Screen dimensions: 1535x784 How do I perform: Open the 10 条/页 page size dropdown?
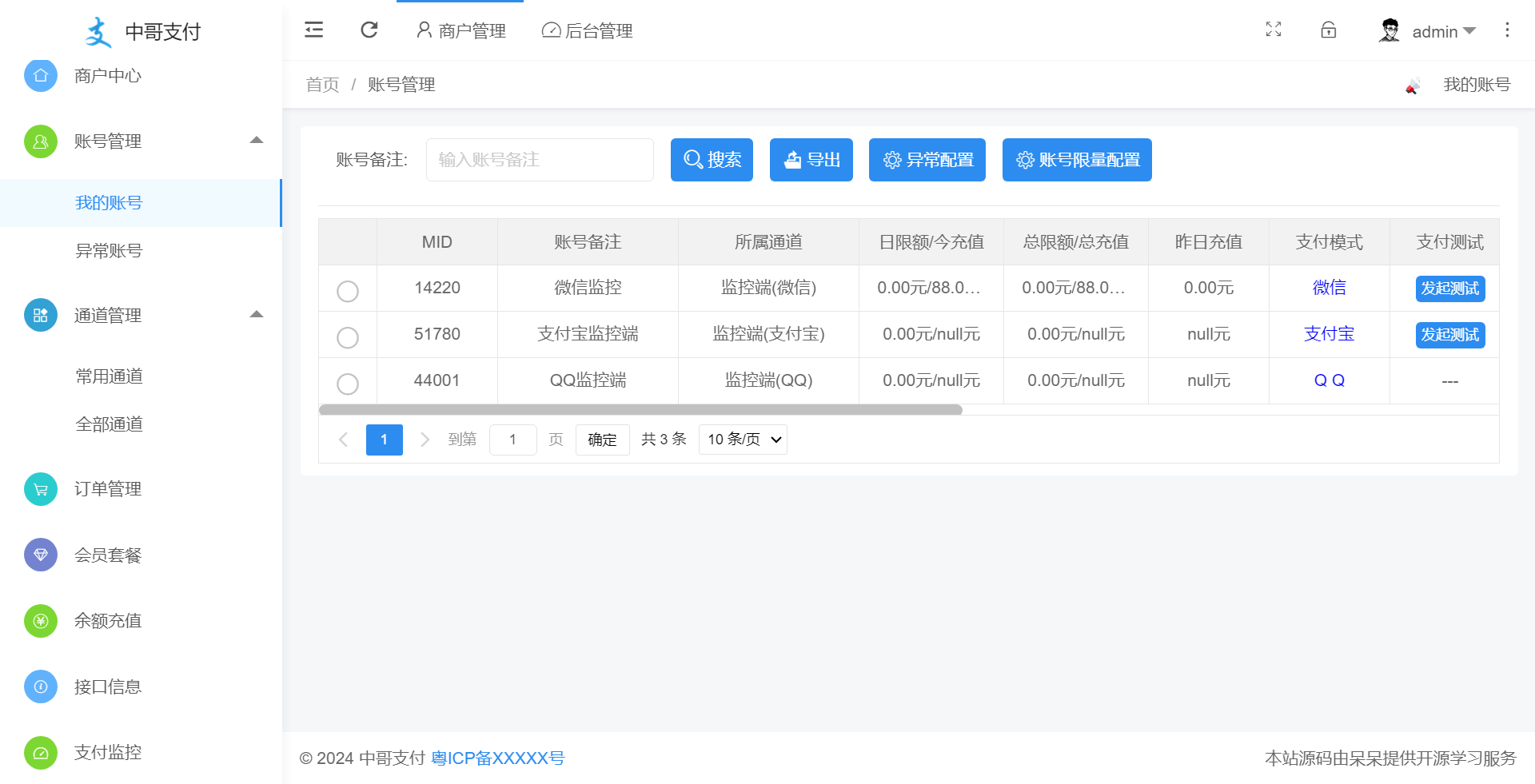743,440
